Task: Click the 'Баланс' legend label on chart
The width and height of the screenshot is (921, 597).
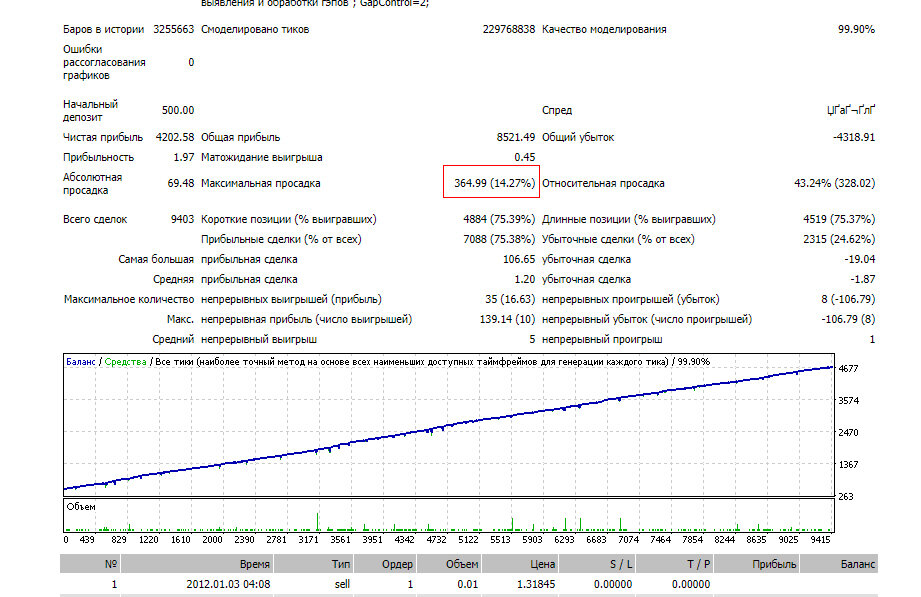Action: 80,362
